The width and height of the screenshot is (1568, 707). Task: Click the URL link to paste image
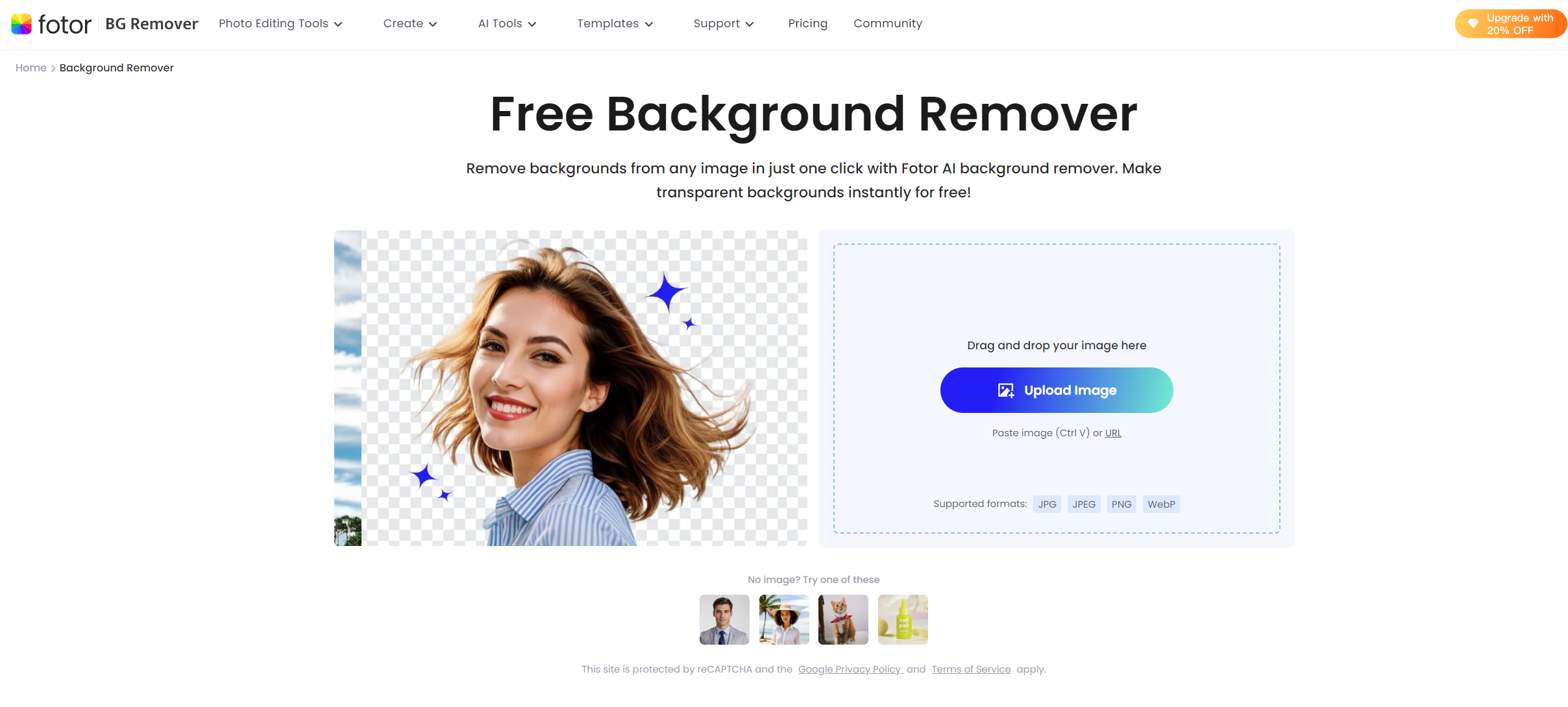tap(1112, 432)
